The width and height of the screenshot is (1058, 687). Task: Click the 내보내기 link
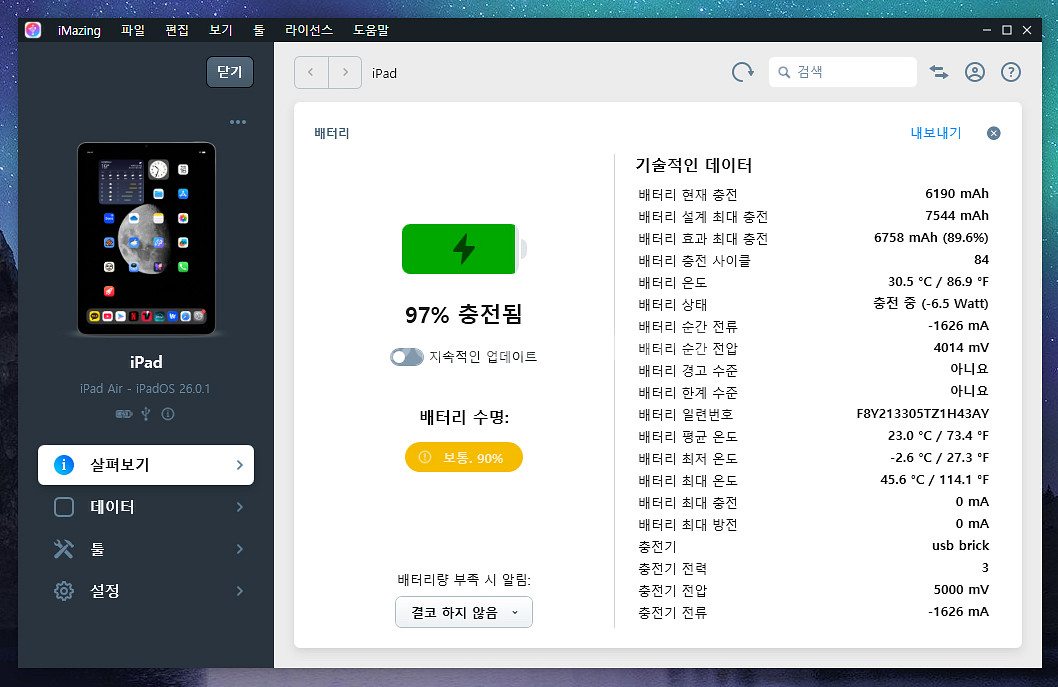point(935,133)
